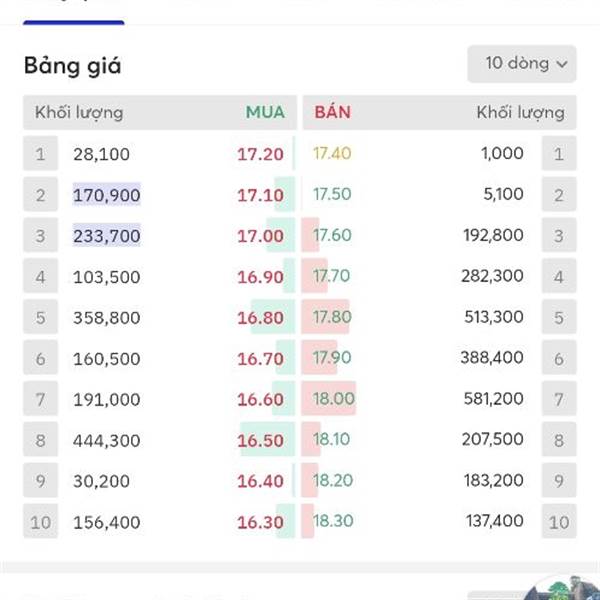
Task: Click row number 1 badge on buy side
Action: point(40,154)
